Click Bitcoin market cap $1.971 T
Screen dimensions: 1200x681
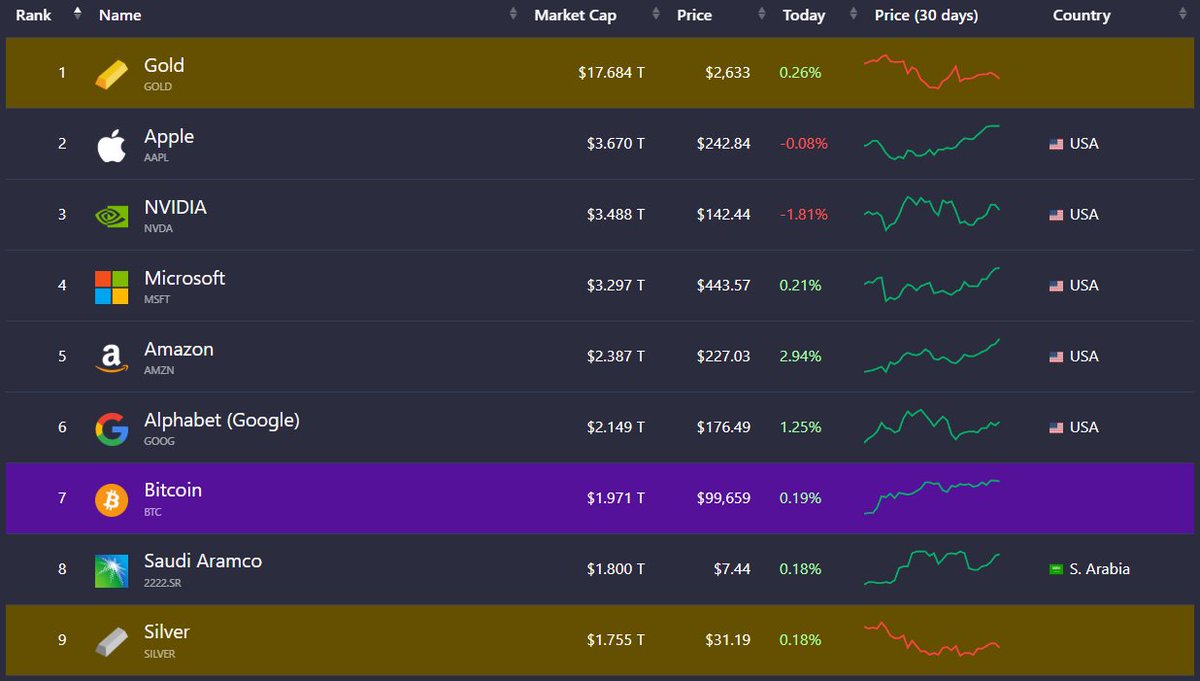(x=616, y=499)
